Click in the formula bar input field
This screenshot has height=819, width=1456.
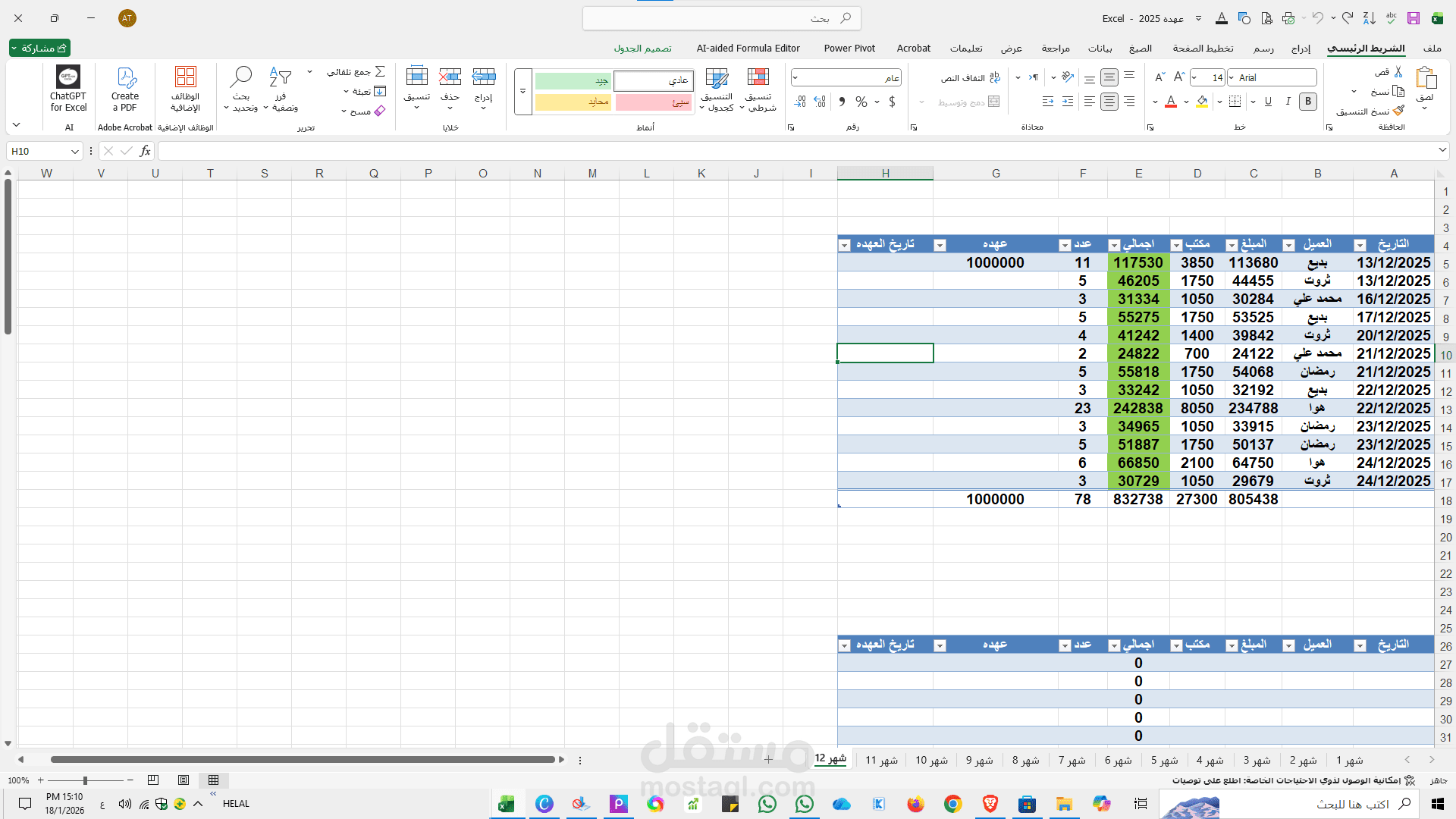pos(758,151)
